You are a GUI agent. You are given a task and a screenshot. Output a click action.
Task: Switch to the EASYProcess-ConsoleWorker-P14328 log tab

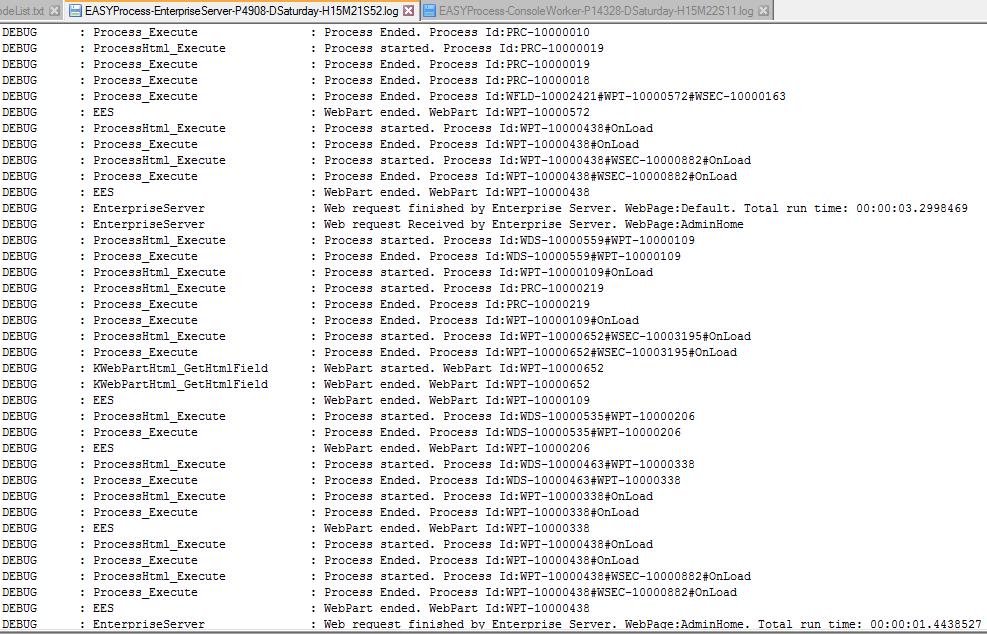[595, 11]
